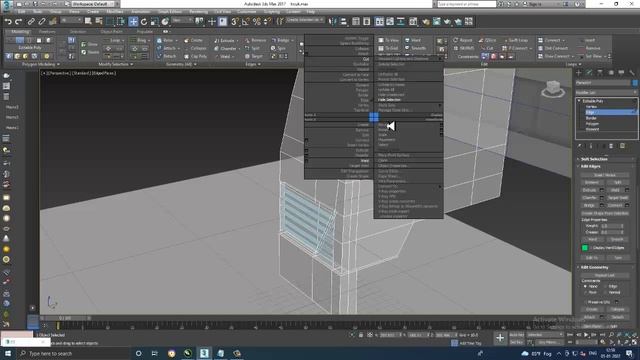Open the Modify command panel tab
This screenshot has width=640, height=360.
(589, 73)
